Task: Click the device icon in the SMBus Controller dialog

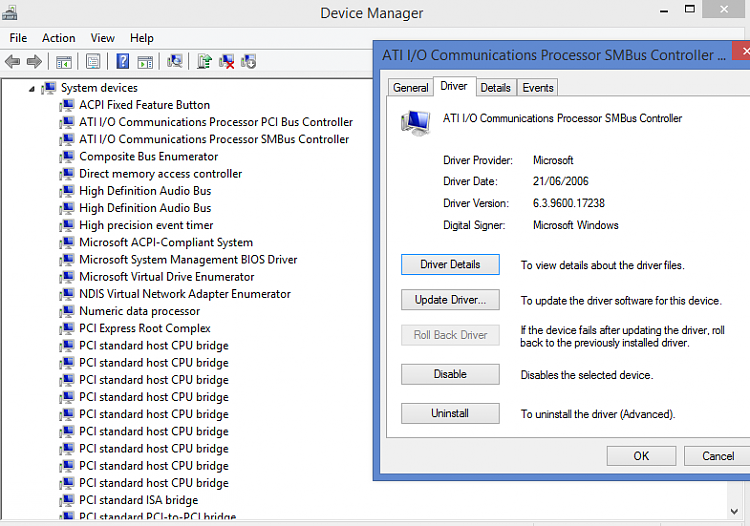Action: (x=415, y=122)
